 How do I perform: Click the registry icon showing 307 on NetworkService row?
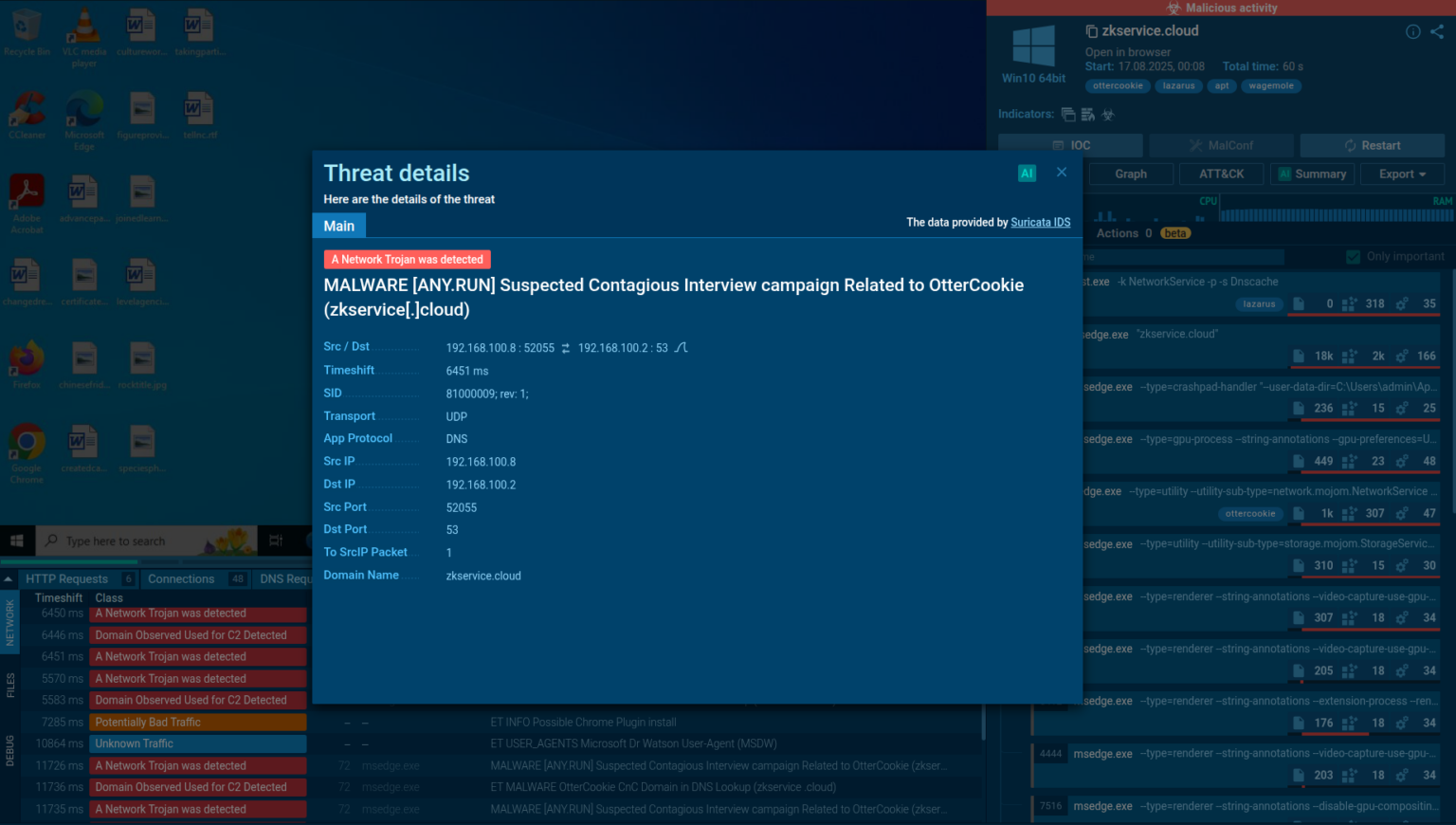click(x=1350, y=514)
